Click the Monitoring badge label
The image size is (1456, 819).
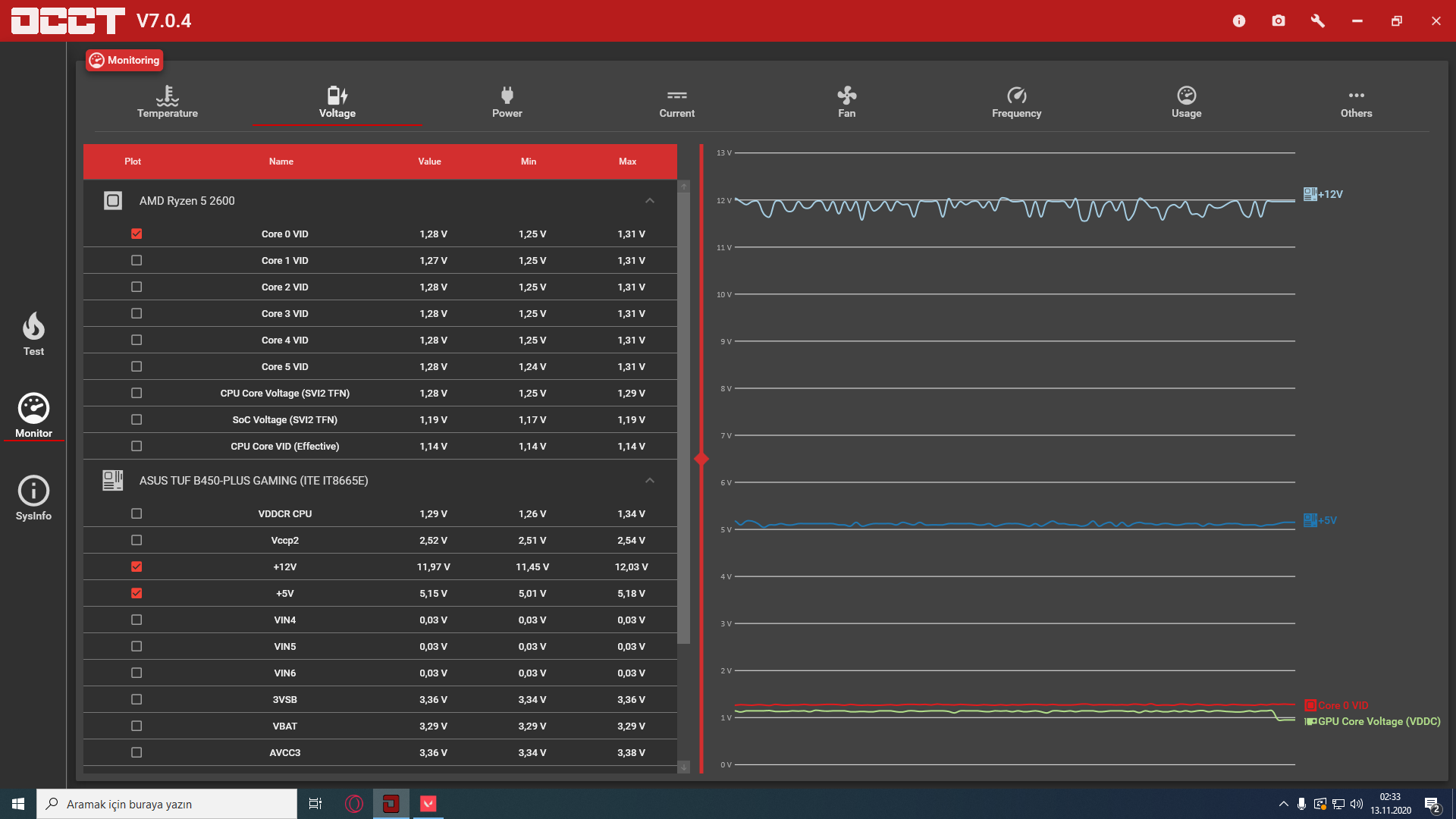click(124, 60)
